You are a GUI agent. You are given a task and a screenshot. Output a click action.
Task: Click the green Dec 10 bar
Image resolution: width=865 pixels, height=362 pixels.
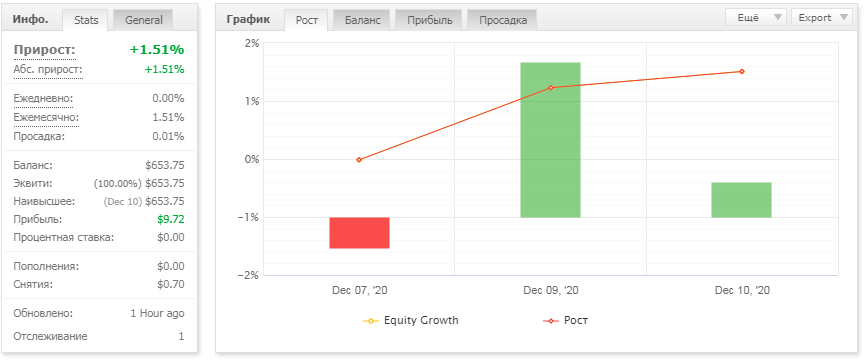(x=741, y=200)
